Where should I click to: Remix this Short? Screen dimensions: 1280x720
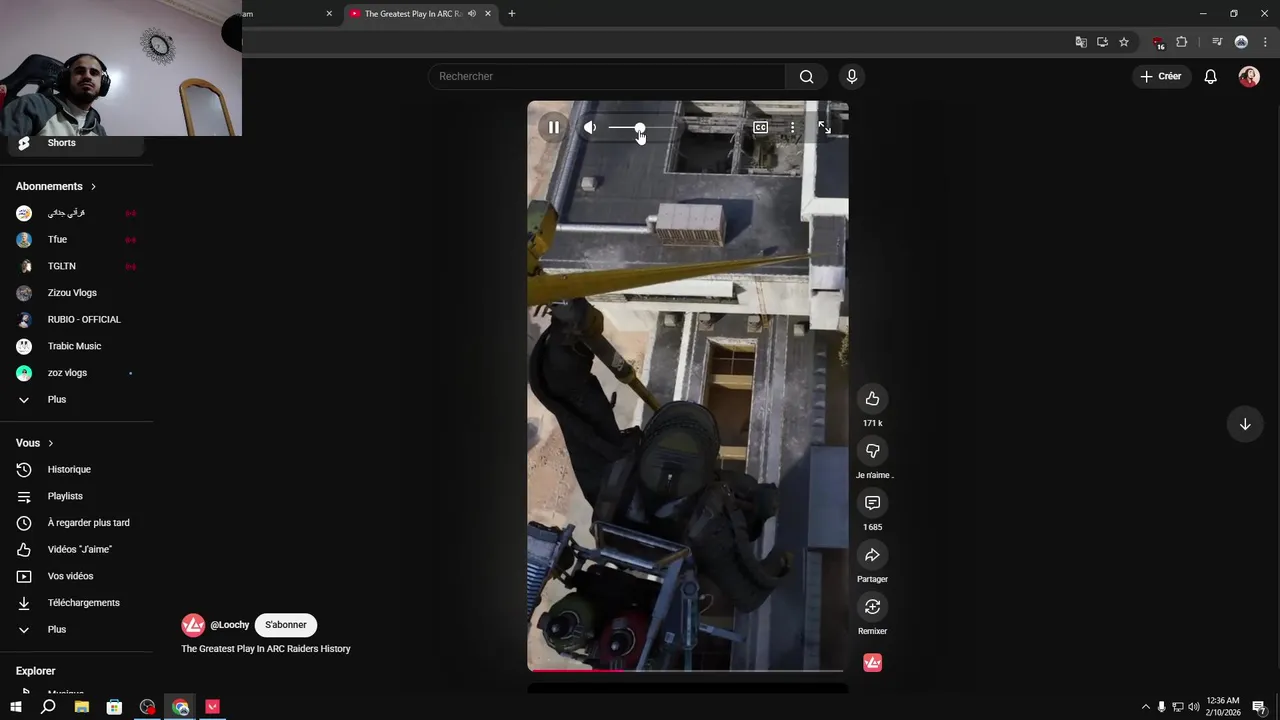click(872, 607)
